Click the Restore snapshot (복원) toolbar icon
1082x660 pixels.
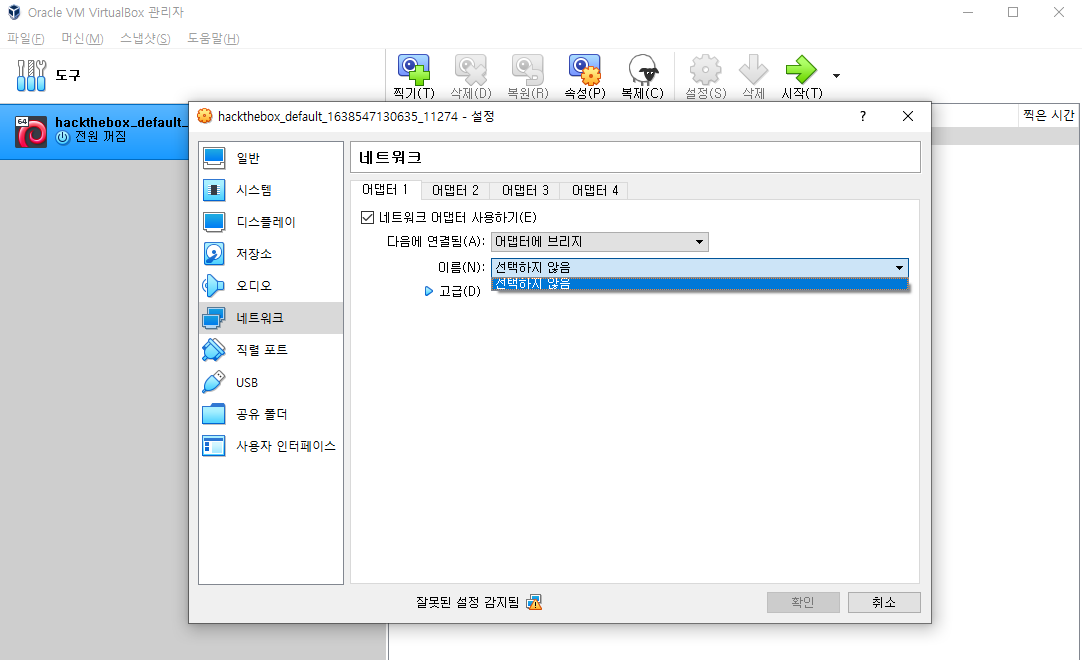(x=527, y=70)
